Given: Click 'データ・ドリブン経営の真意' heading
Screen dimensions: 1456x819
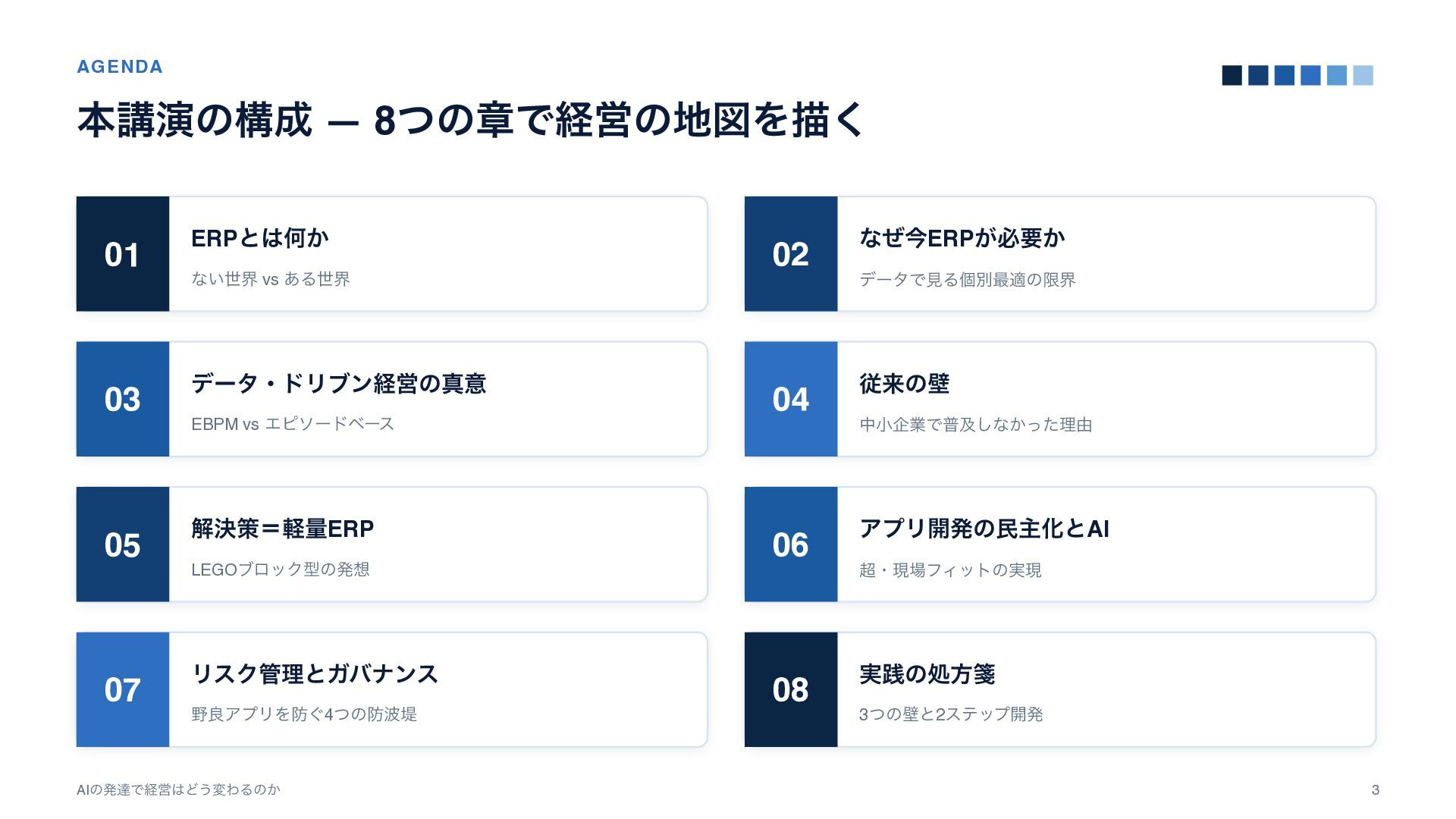Looking at the screenshot, I should [x=338, y=384].
